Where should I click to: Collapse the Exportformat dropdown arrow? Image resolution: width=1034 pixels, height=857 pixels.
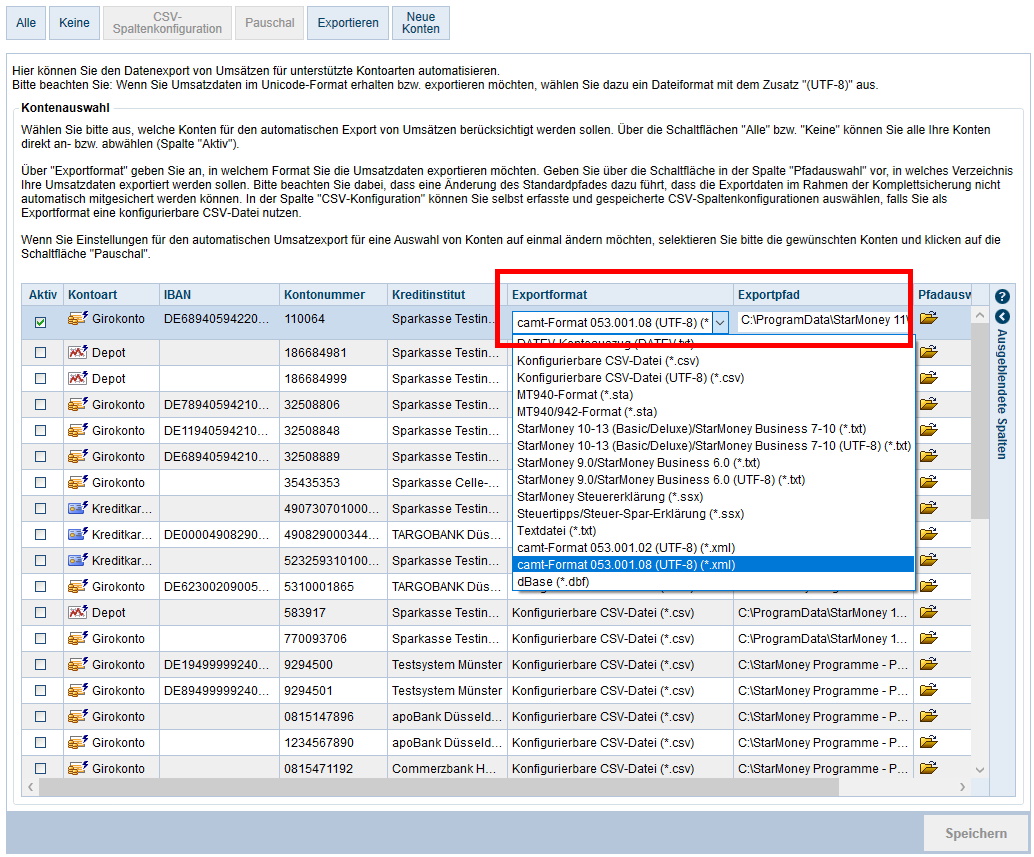(x=720, y=322)
